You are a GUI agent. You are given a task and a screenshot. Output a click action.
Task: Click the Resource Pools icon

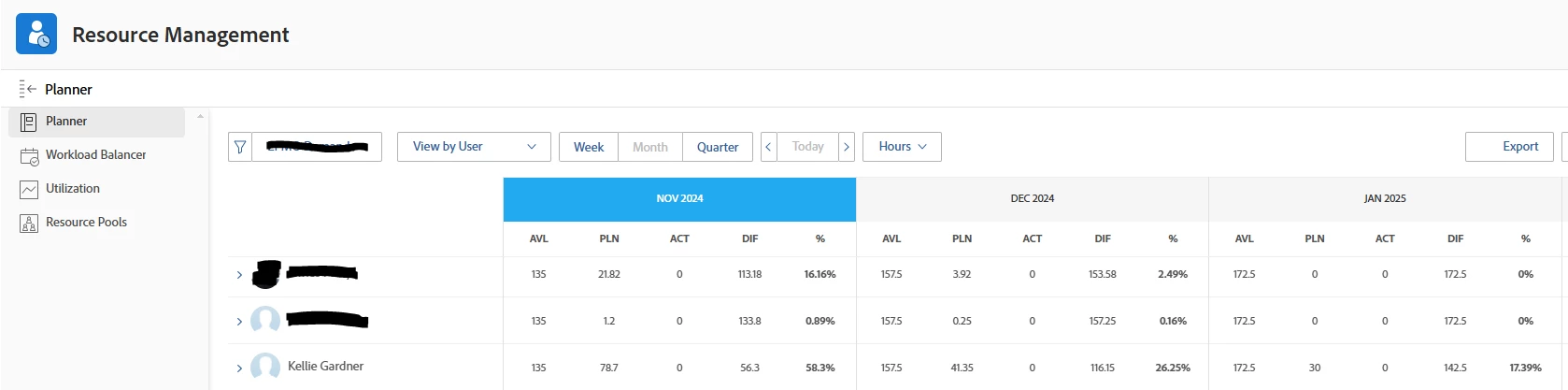click(29, 224)
